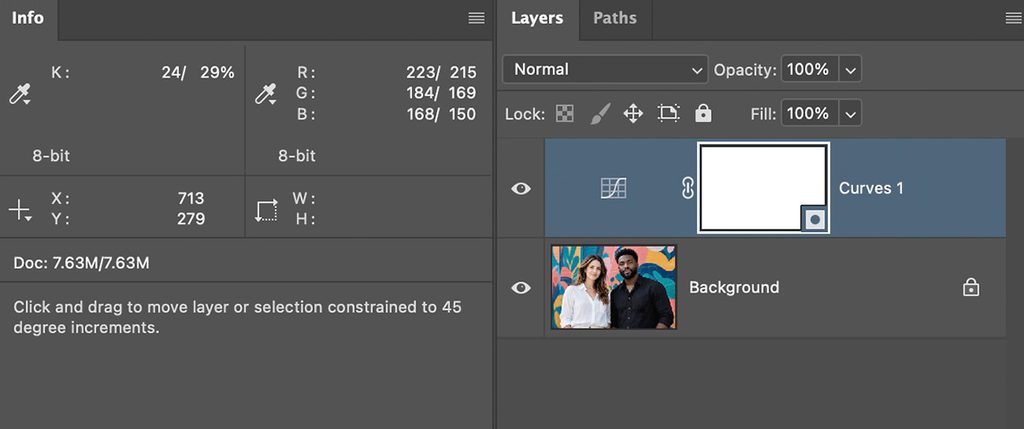Click the Opacity label
Image resolution: width=1024 pixels, height=429 pixels.
[x=745, y=70]
